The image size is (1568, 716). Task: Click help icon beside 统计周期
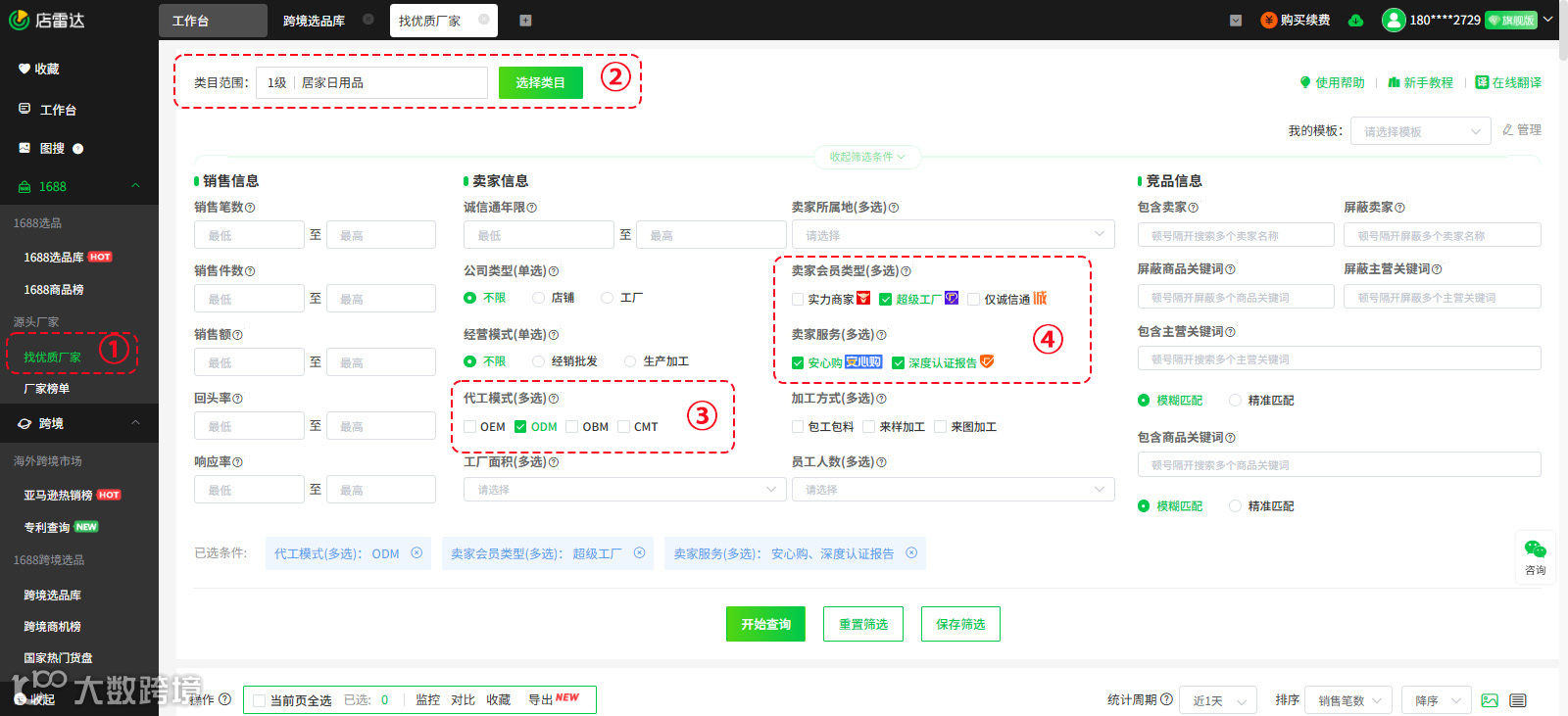tap(1167, 699)
